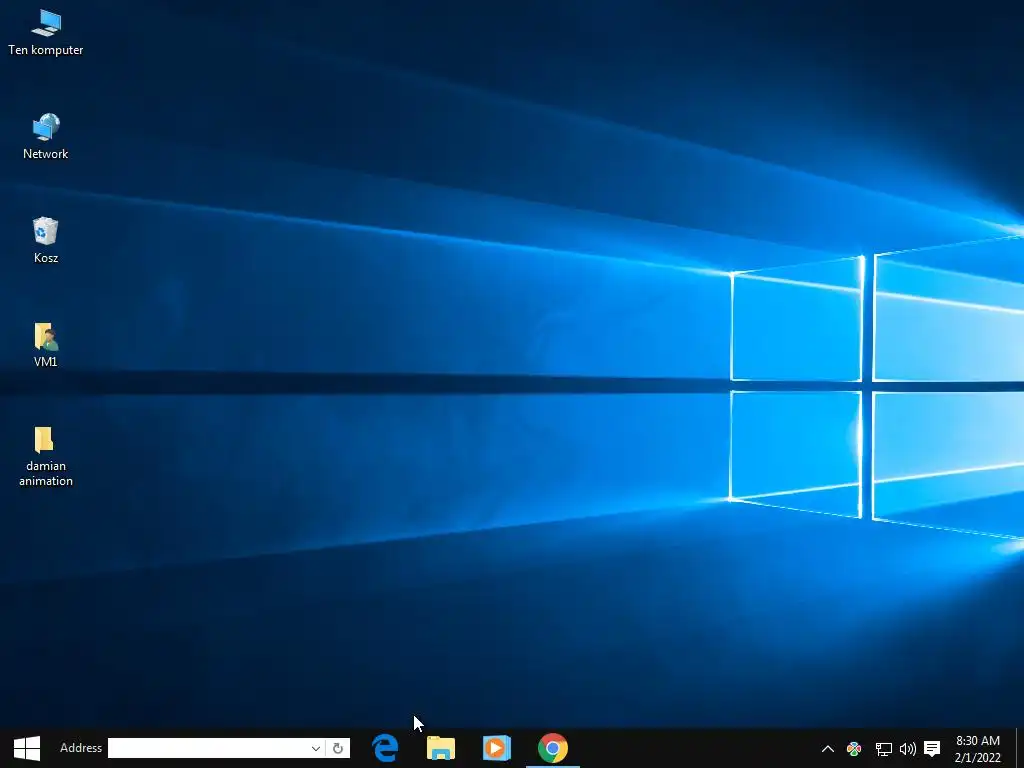
Task: Click the Address toolbar label
Action: (x=81, y=748)
